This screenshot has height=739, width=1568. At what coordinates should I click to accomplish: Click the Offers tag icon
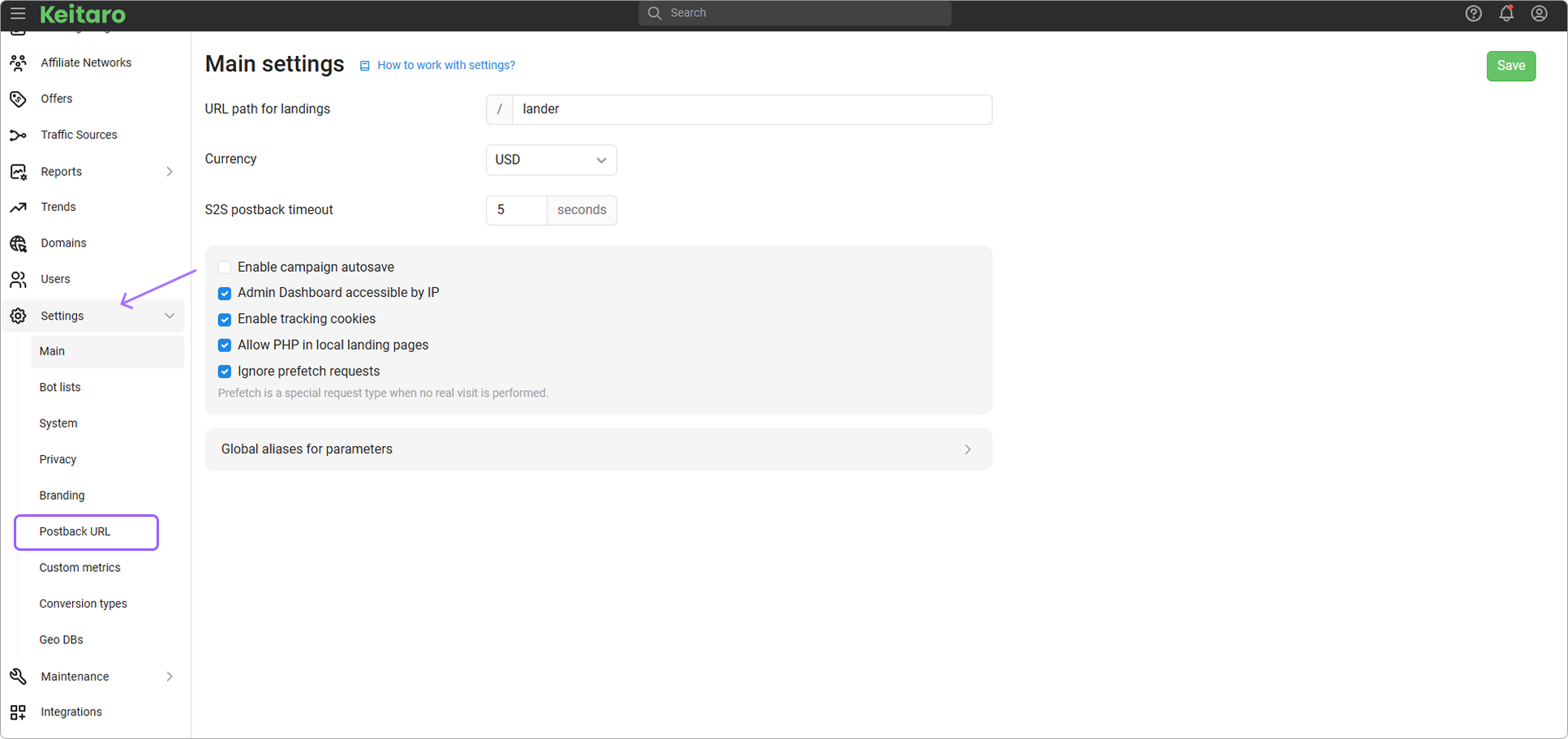(19, 99)
